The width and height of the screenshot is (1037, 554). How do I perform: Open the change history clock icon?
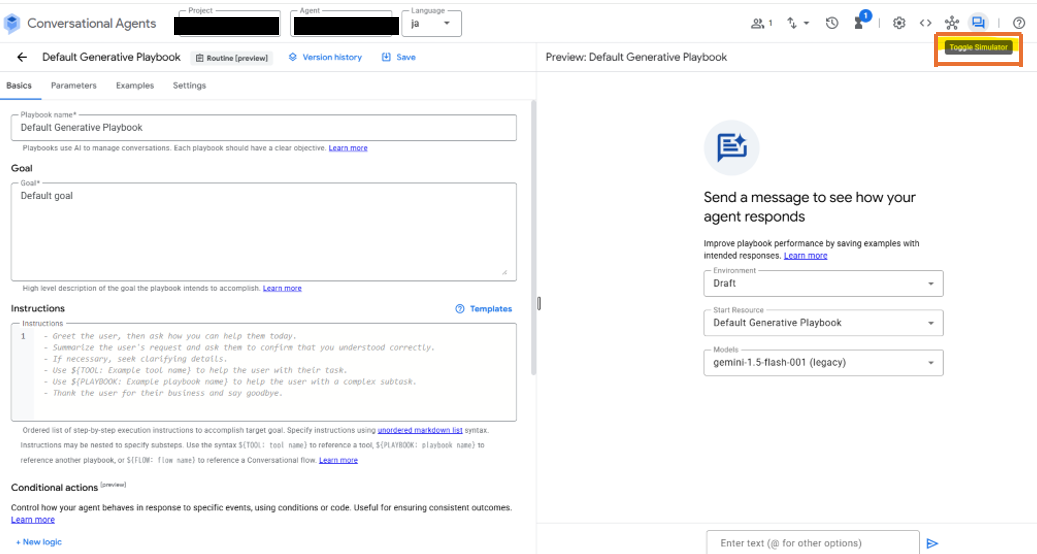pyautogui.click(x=831, y=23)
